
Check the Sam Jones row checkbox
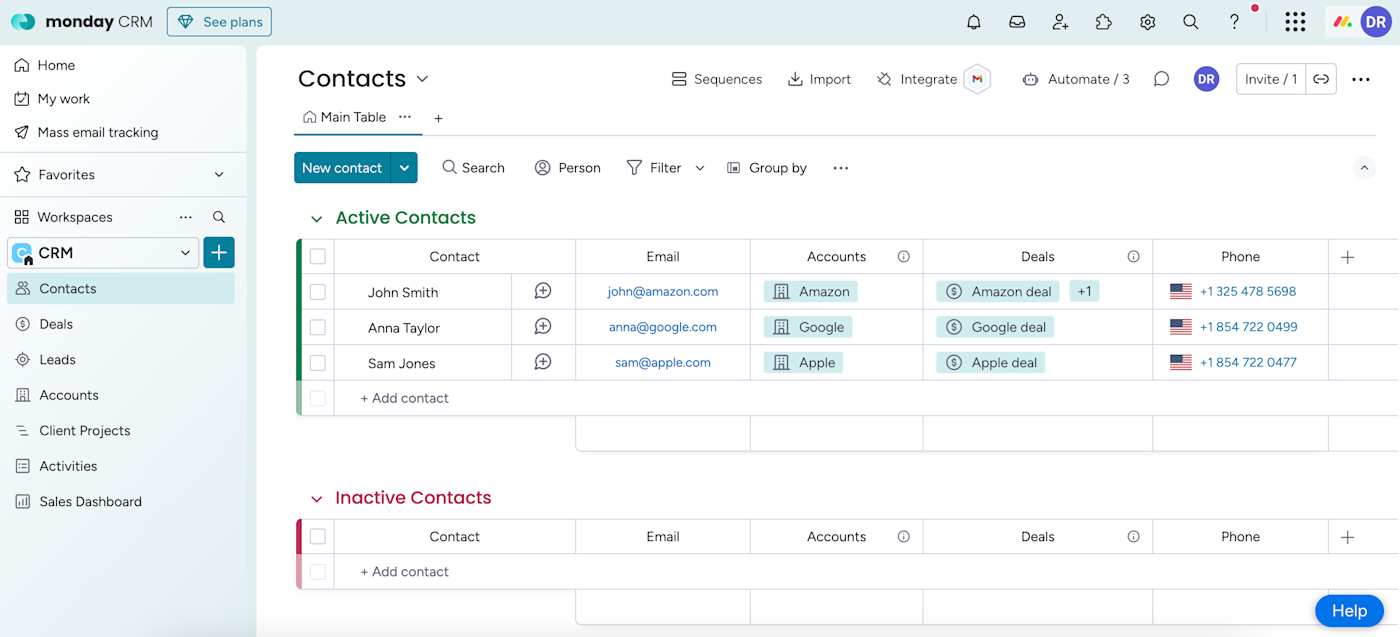(x=318, y=363)
